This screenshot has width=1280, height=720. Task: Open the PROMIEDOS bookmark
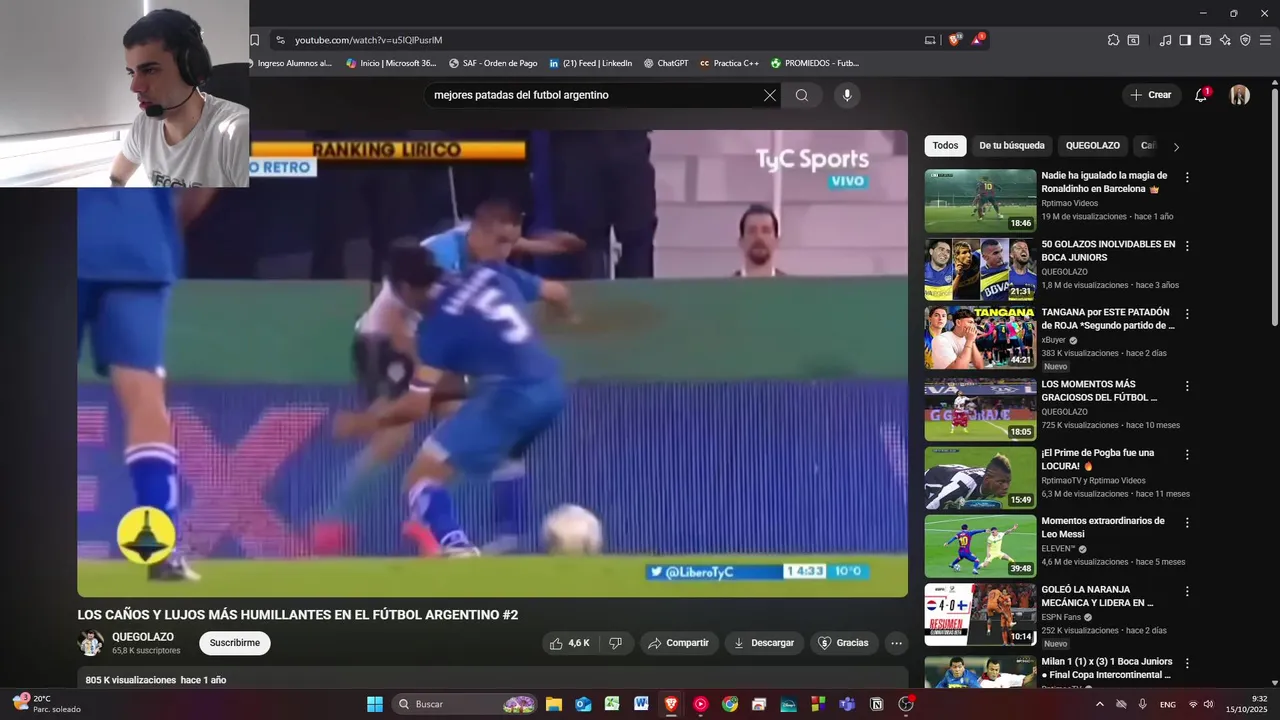click(x=814, y=63)
